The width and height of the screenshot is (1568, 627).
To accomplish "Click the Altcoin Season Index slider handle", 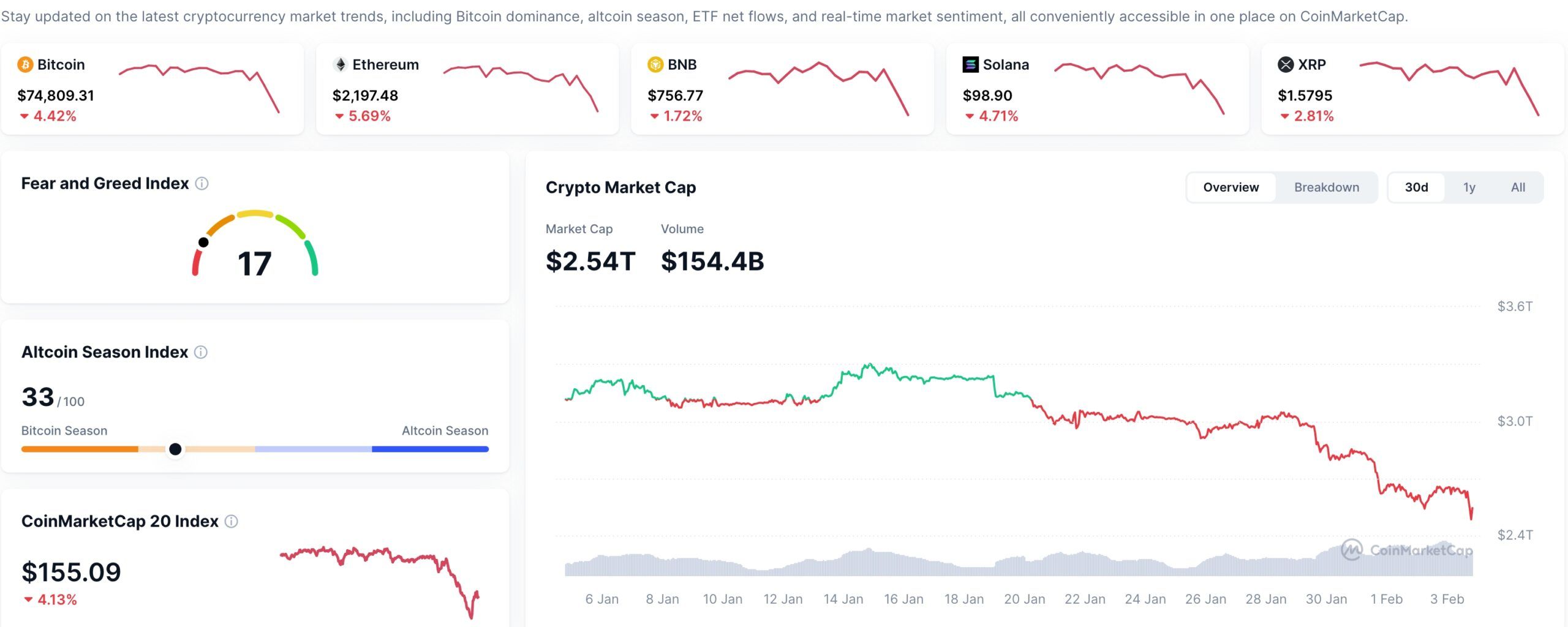I will coord(175,449).
